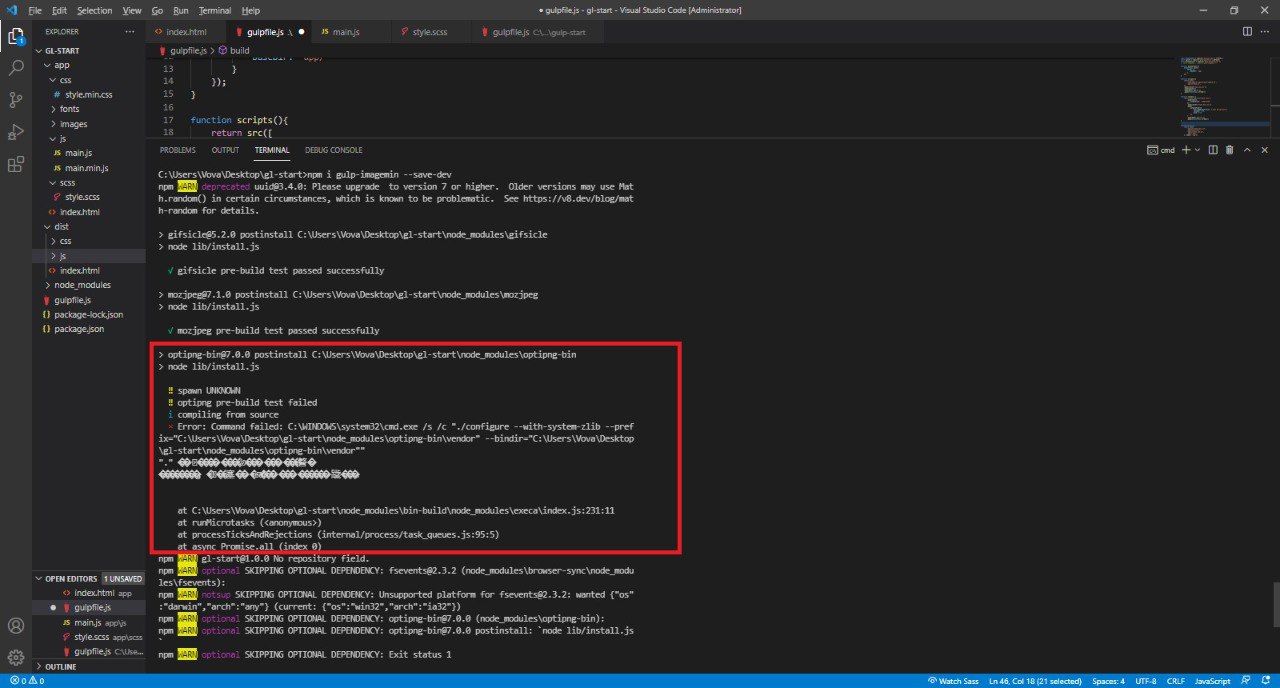
Task: Open the Run and Debug view
Action: 16,132
